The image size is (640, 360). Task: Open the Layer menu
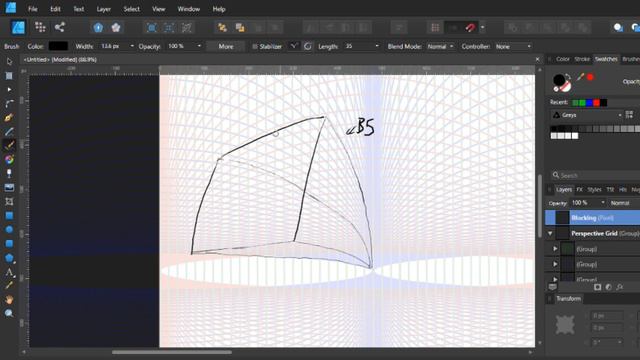click(x=104, y=9)
